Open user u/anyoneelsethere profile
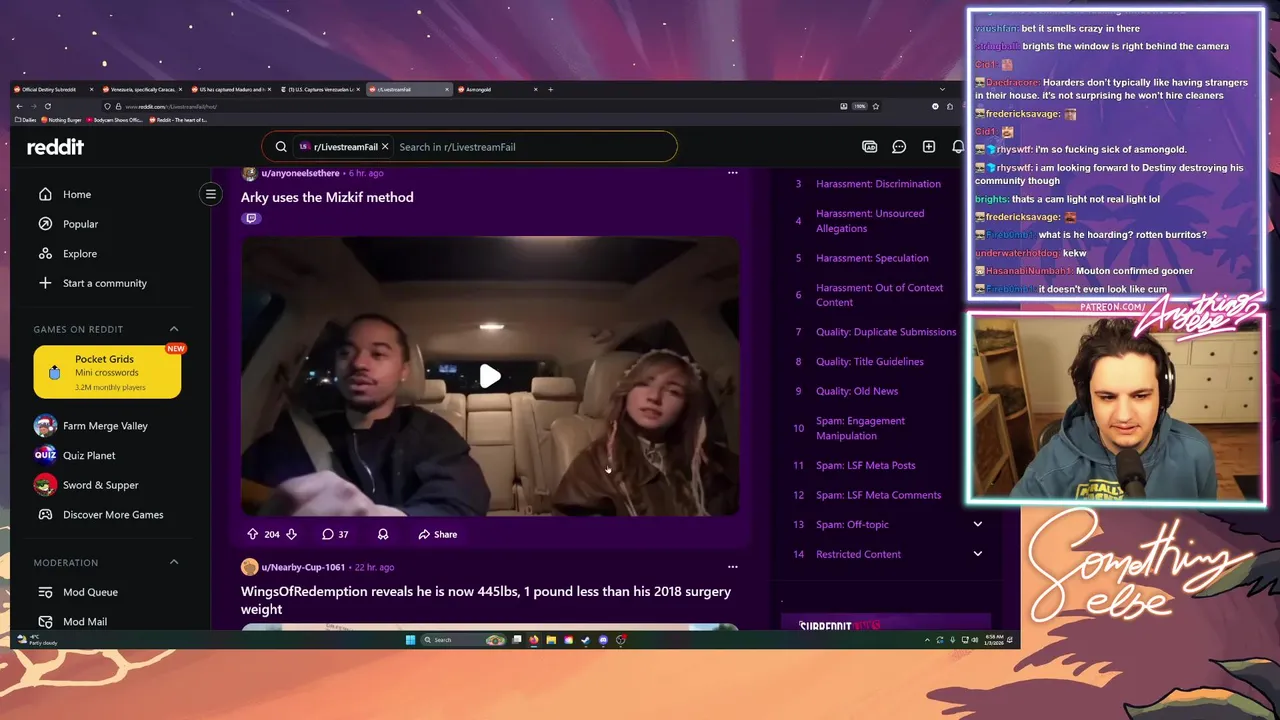Image resolution: width=1280 pixels, height=720 pixels. pyautogui.click(x=300, y=173)
